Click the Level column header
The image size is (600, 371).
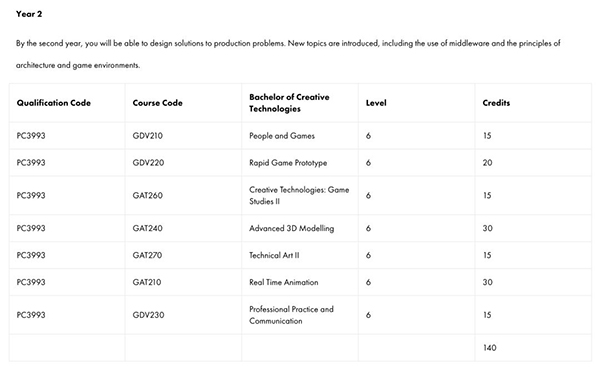376,103
